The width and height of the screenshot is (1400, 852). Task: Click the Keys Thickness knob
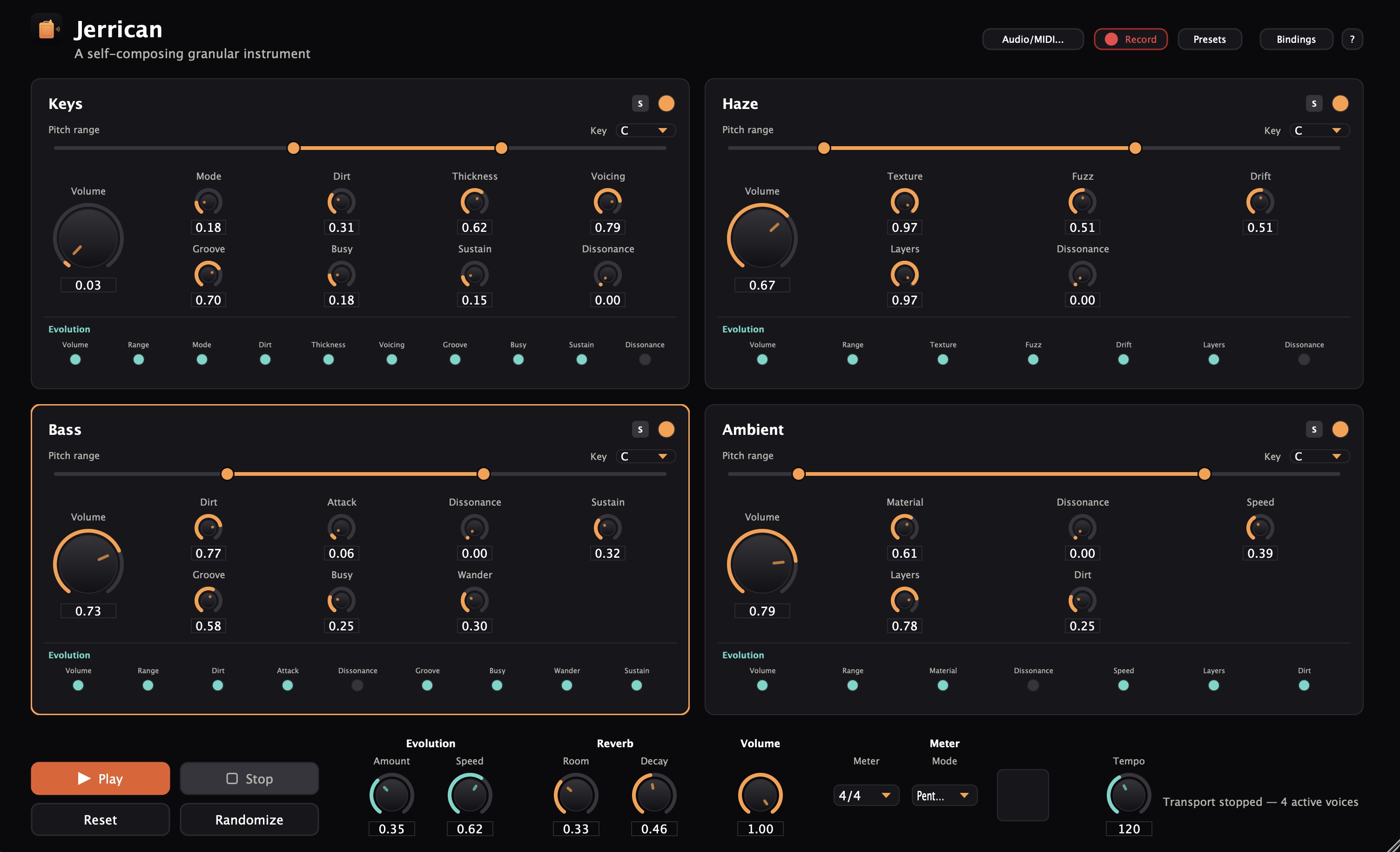click(x=474, y=202)
